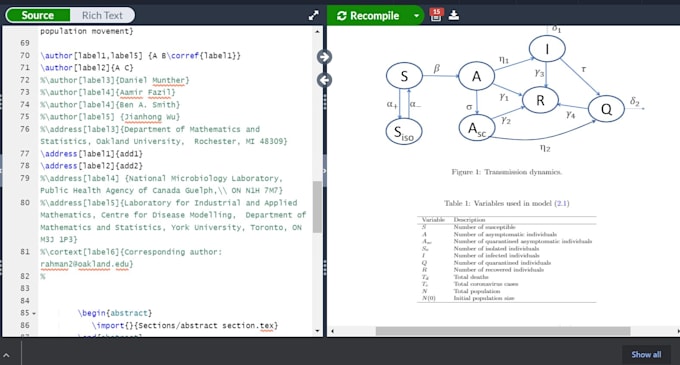Expand the editor to full width
Image resolution: width=680 pixels, height=365 pixels.
coord(314,16)
